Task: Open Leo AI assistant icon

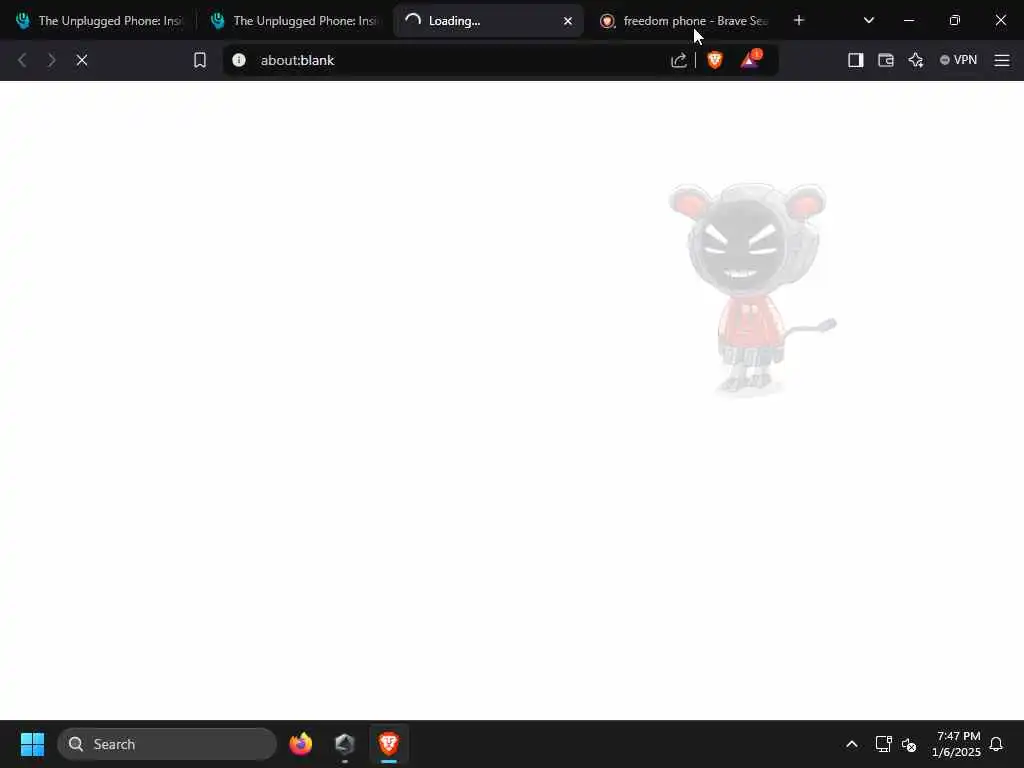Action: pos(916,60)
